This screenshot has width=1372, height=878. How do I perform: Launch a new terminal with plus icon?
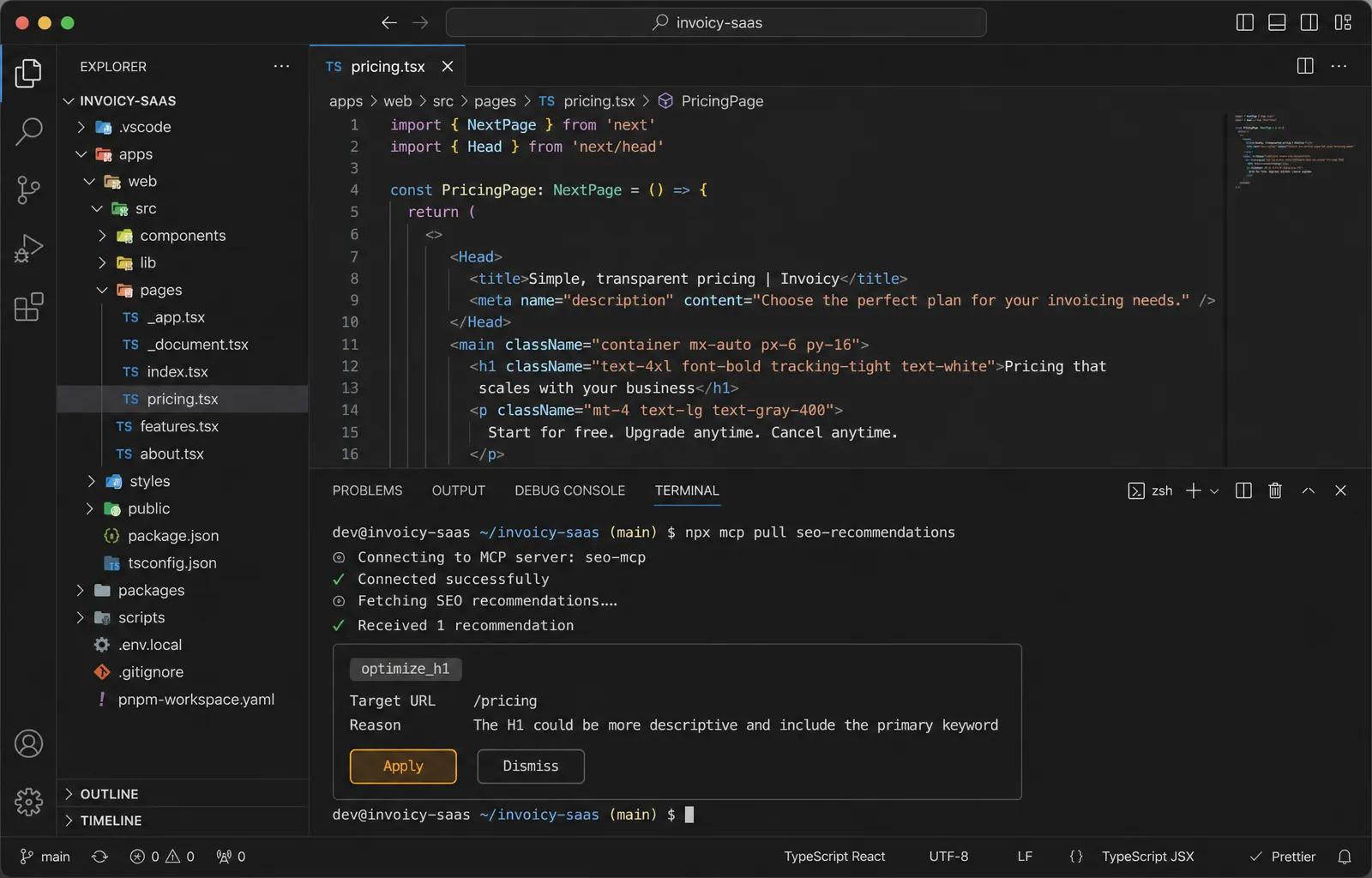[x=1193, y=490]
